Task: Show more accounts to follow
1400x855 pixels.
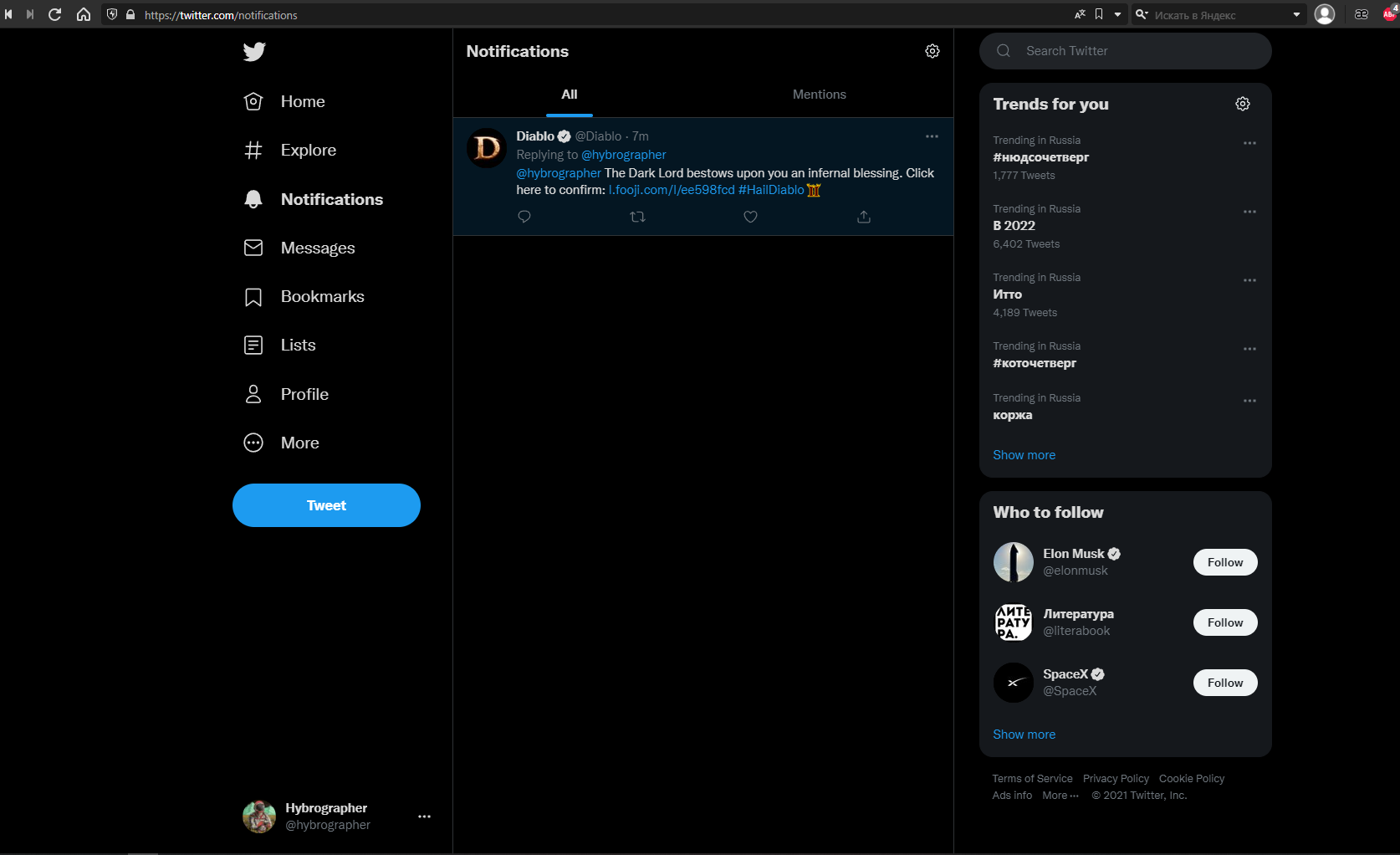Action: tap(1024, 735)
